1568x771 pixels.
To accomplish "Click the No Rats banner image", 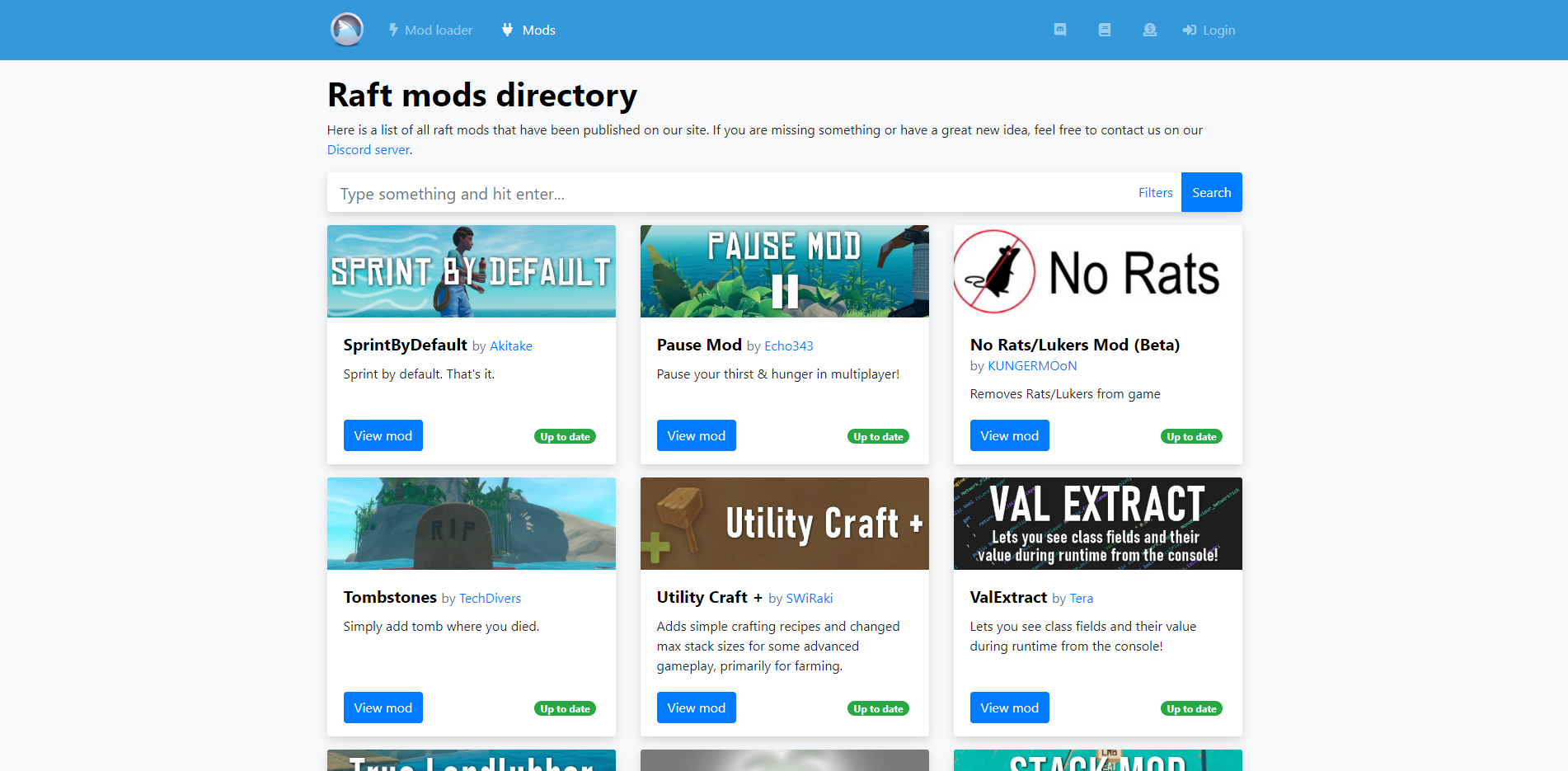I will (1097, 271).
